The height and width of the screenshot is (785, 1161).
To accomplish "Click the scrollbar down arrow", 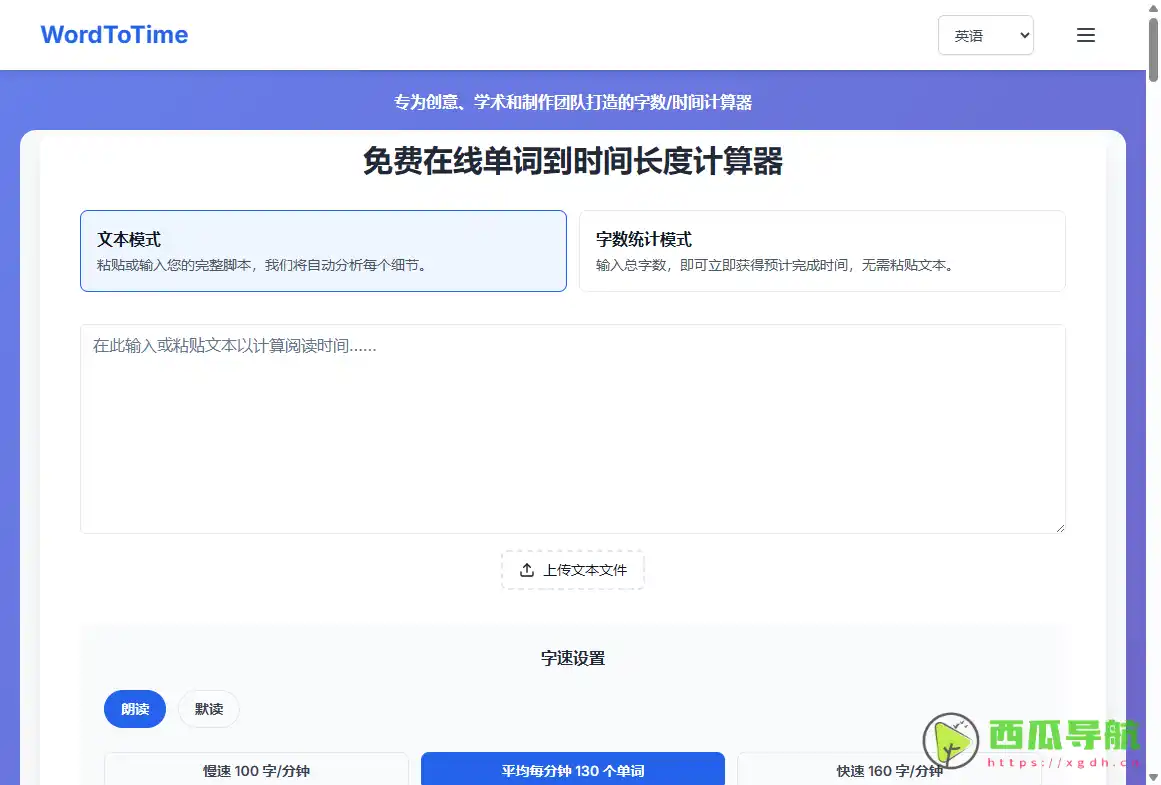I will point(1153,777).
